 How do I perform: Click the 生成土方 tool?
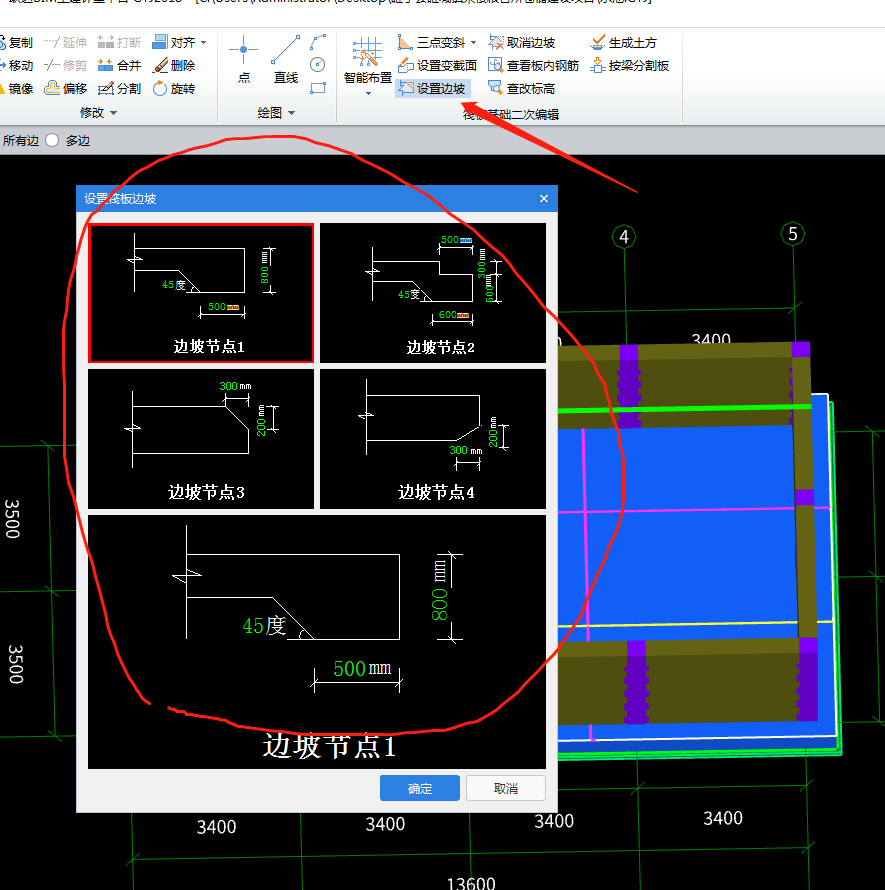pos(623,43)
